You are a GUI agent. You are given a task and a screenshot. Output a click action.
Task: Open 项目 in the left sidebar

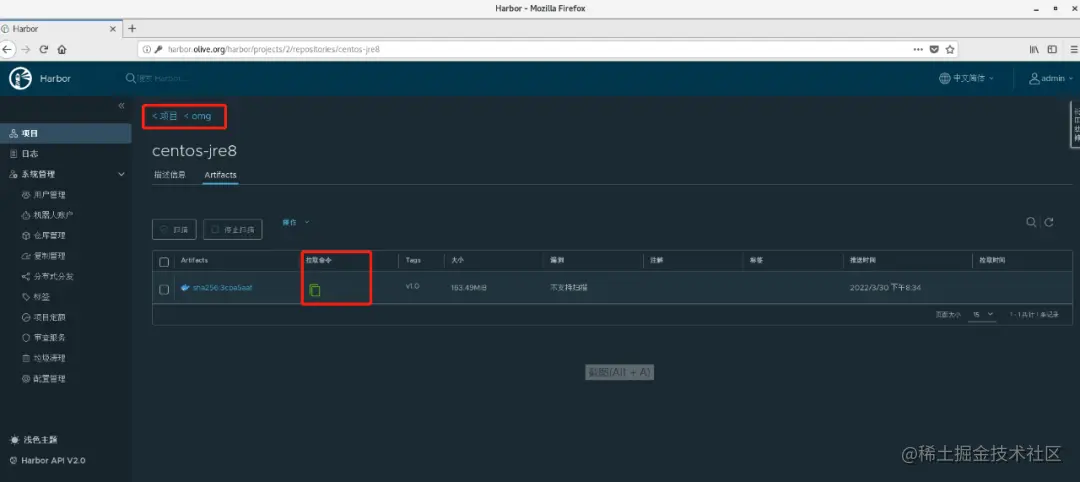(65, 134)
